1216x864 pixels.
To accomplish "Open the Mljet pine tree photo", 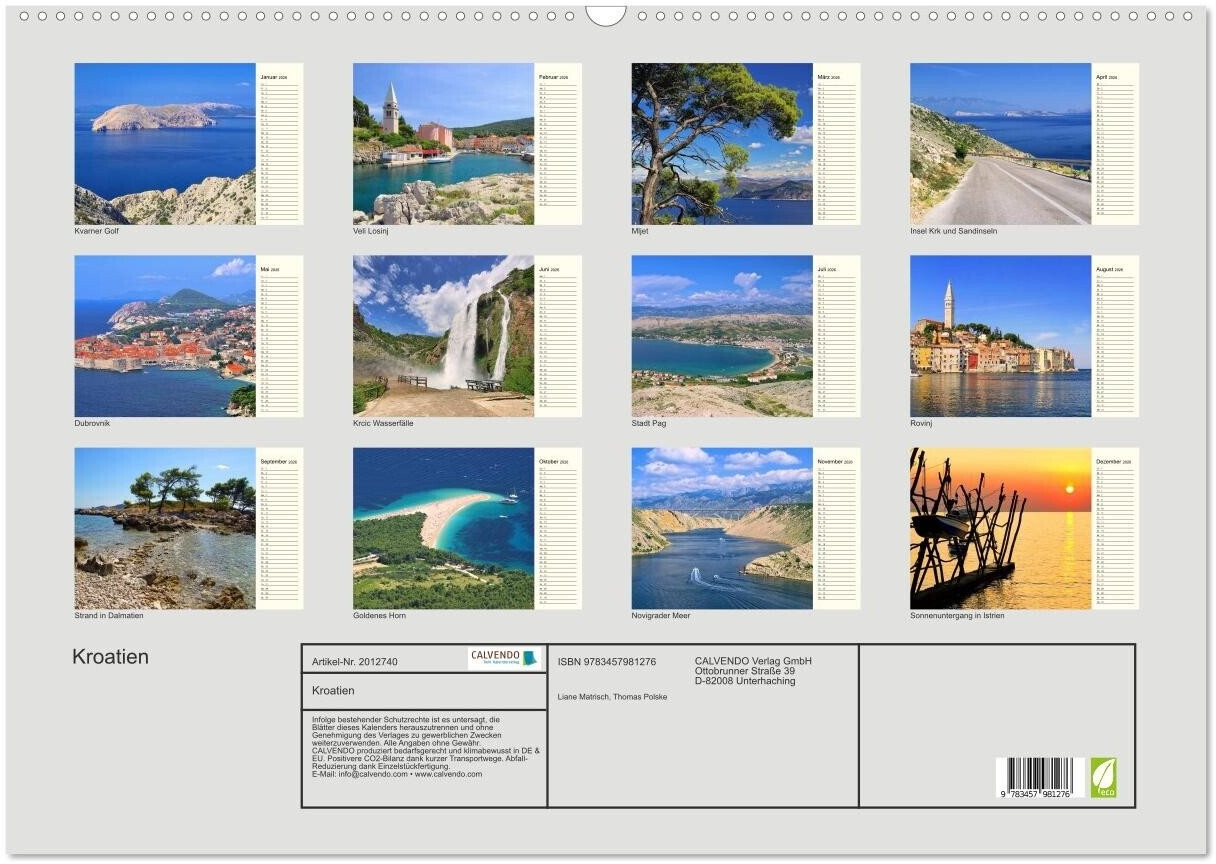I will (x=721, y=144).
